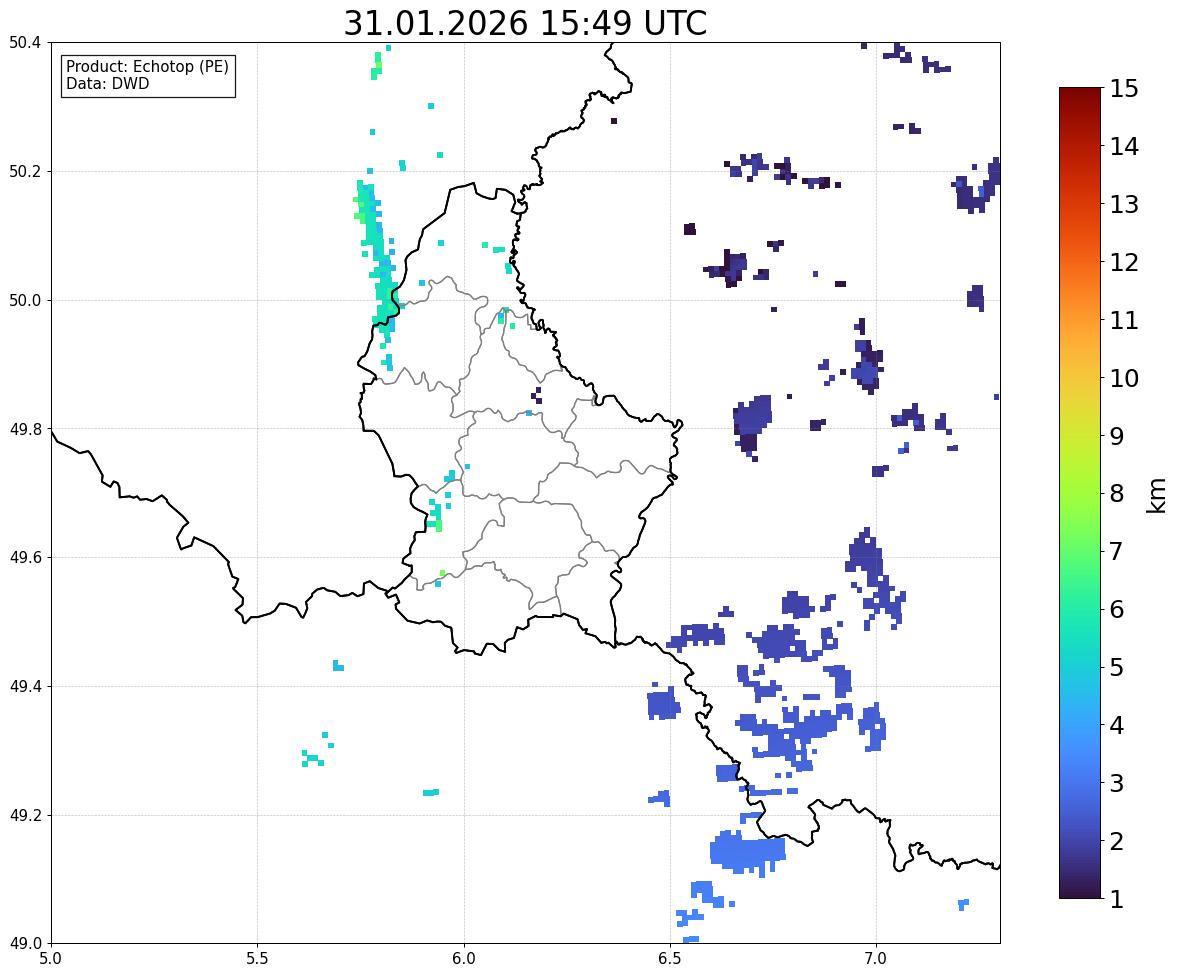Click the colorbar tick value '8'
Viewport: 1178px width, 976px height.
point(1117,494)
